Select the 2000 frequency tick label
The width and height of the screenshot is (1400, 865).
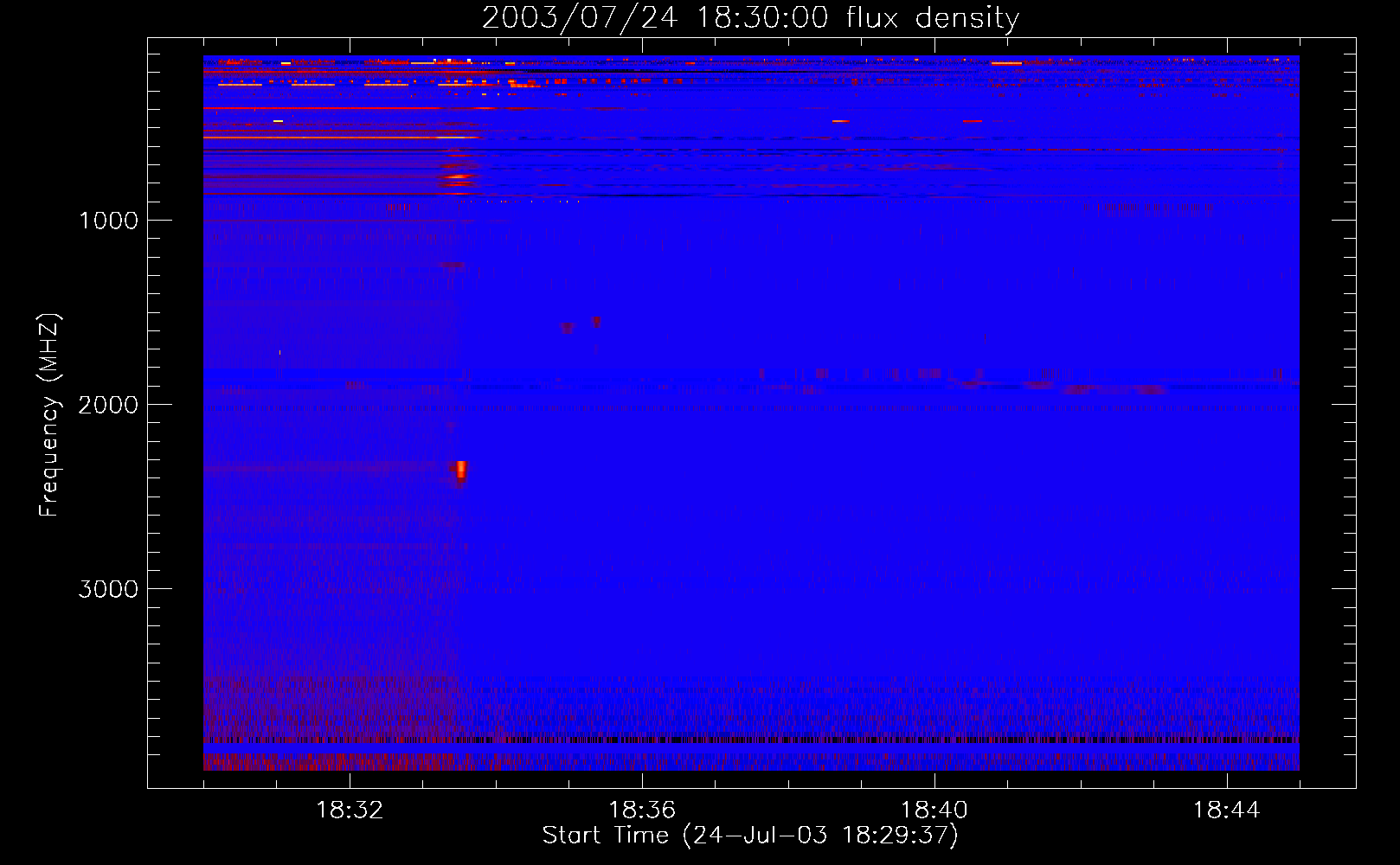click(108, 405)
